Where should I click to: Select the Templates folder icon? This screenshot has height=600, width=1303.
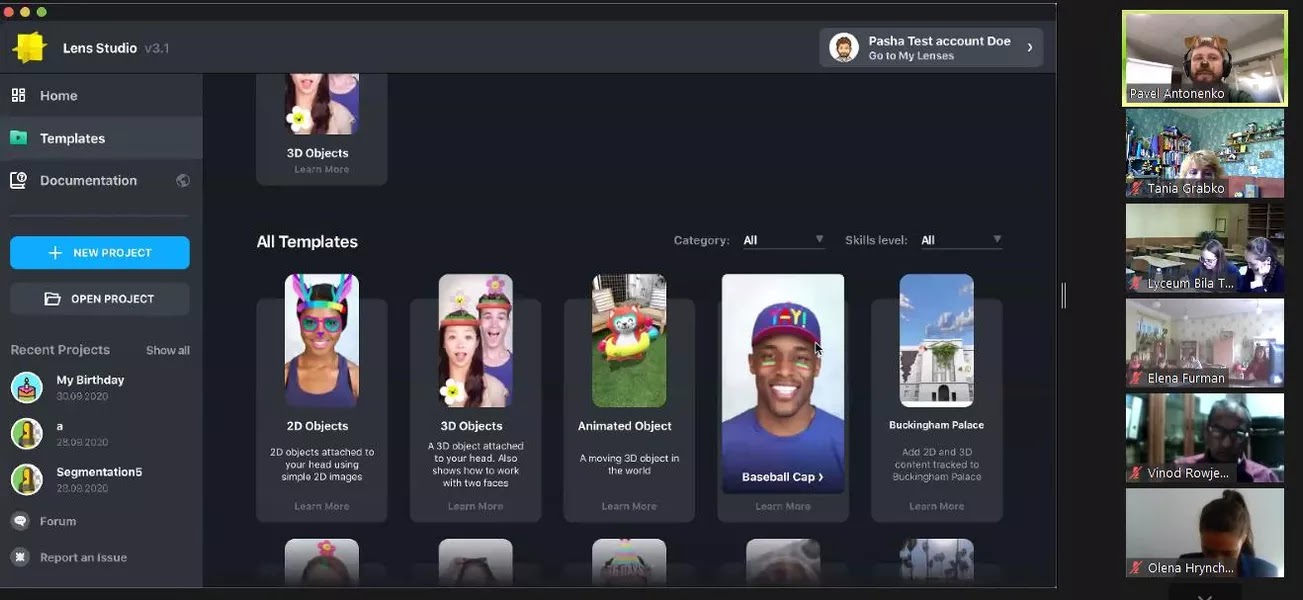click(18, 138)
